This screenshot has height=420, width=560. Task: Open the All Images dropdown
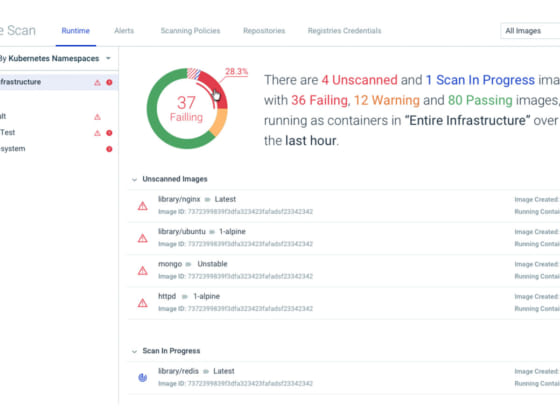530,31
